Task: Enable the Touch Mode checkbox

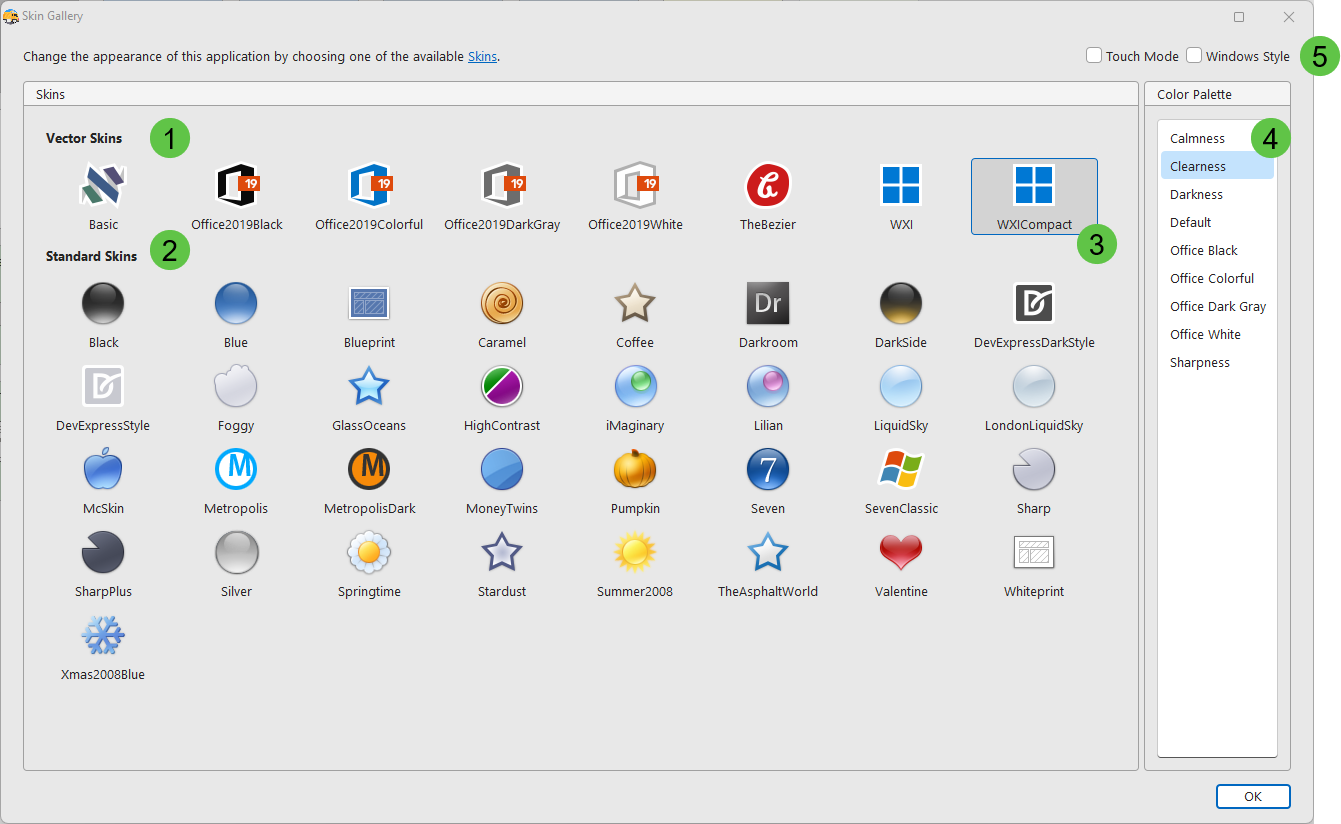Action: tap(1095, 56)
